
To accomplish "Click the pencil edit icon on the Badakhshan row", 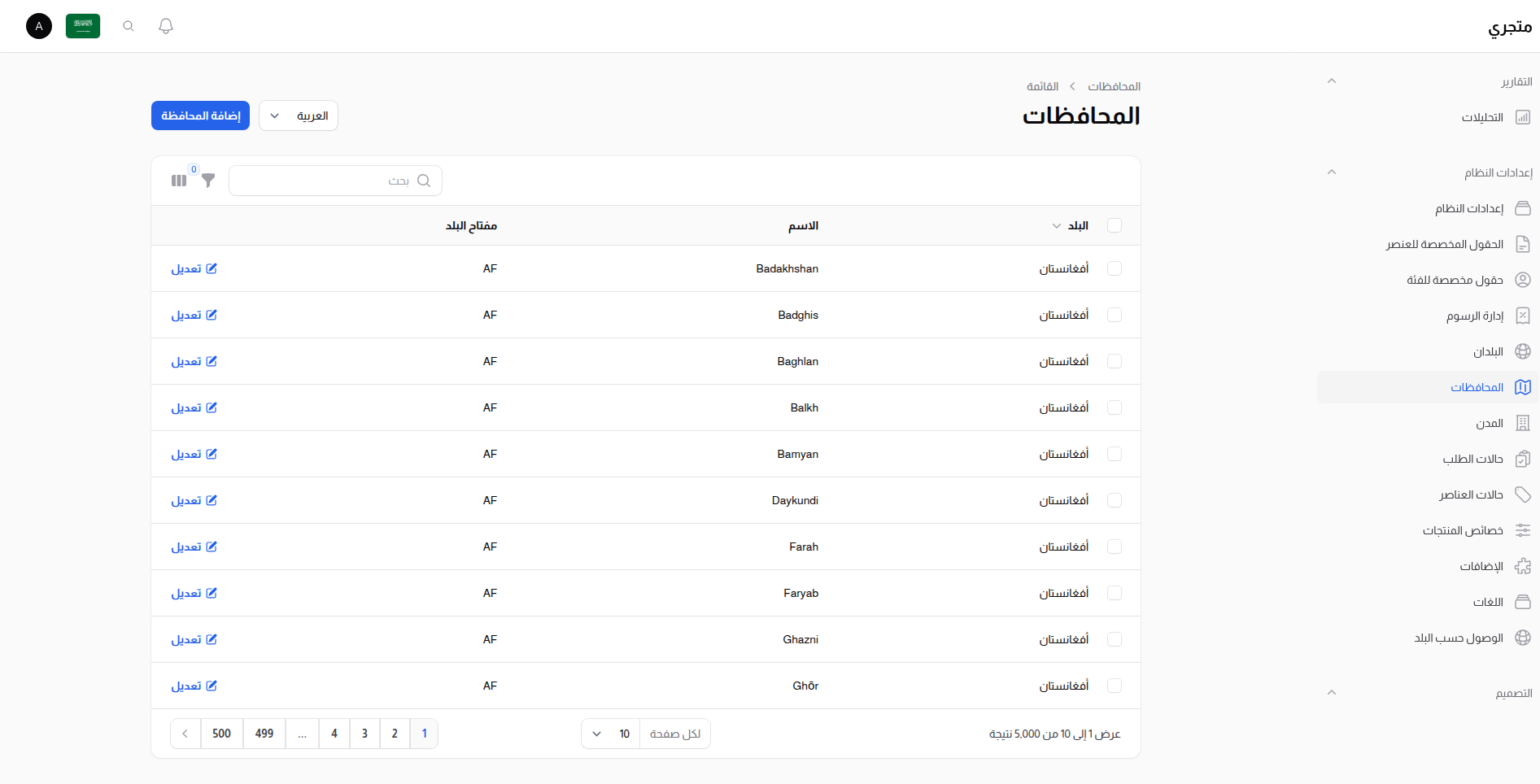I will 212,267.
